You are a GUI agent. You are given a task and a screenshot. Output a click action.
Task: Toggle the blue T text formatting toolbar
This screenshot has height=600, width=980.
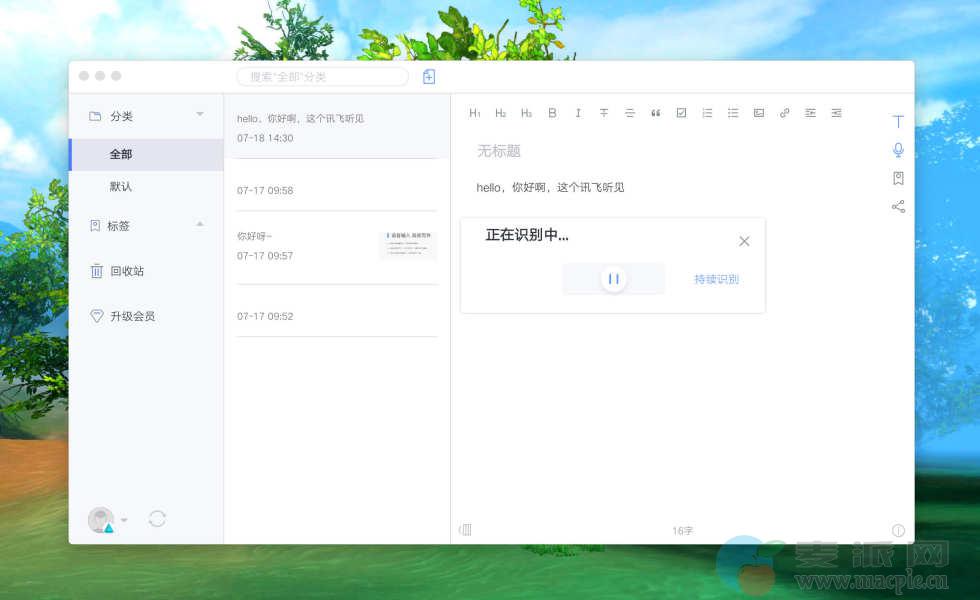pos(898,121)
